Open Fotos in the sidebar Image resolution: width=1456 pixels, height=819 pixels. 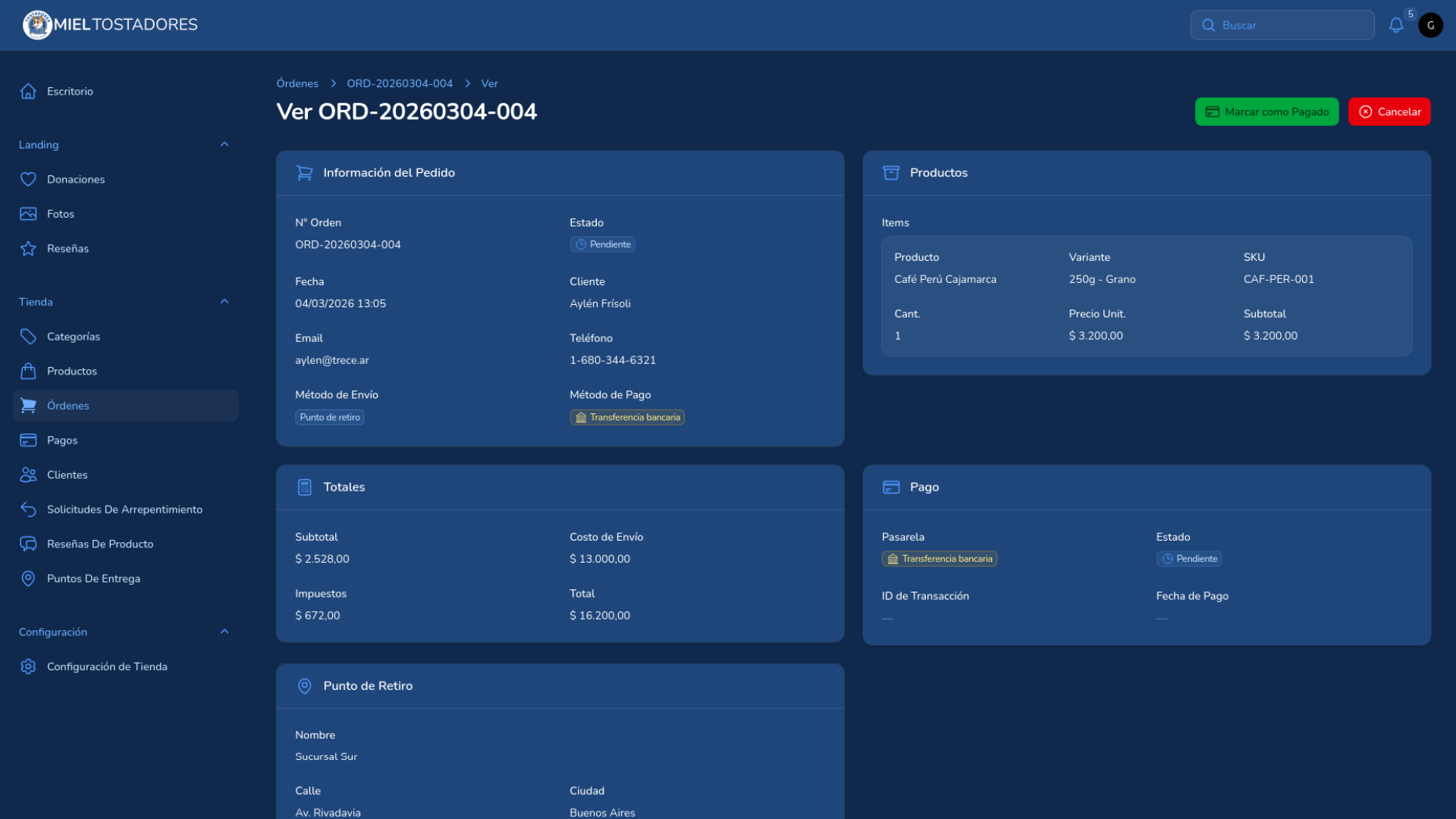point(126,214)
